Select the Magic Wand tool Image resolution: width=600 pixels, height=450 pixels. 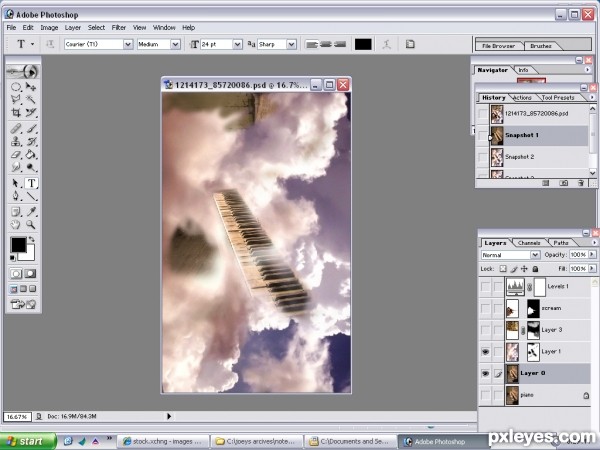pyautogui.click(x=31, y=99)
